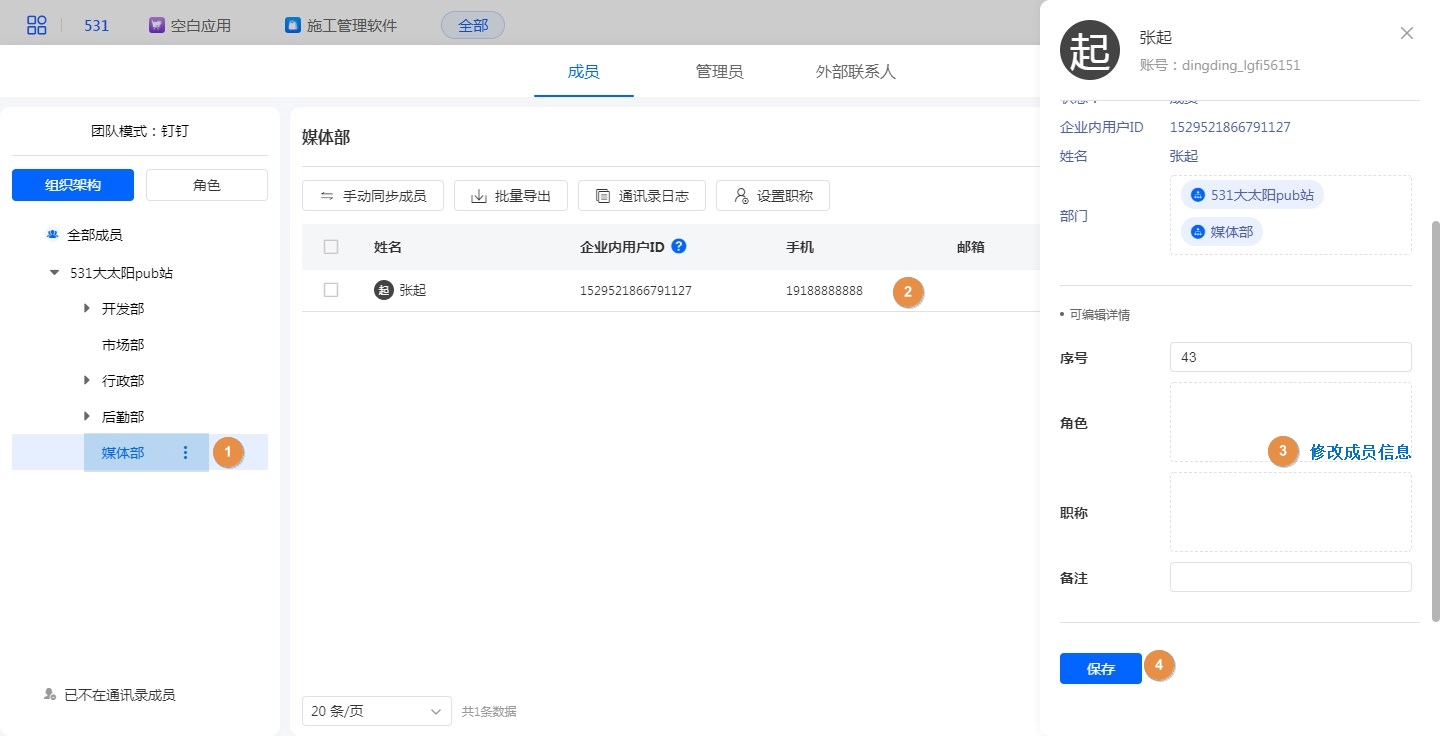Click the purple 空白应用 app icon
The width and height of the screenshot is (1440, 736).
156,25
